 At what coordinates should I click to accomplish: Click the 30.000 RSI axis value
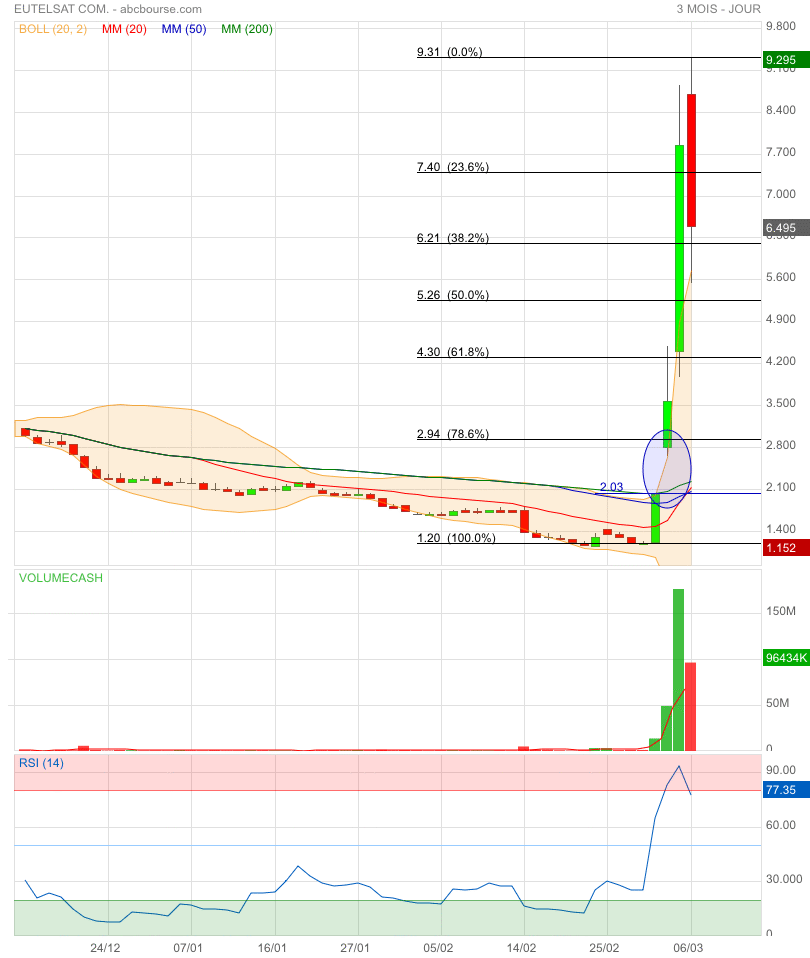tap(784, 879)
